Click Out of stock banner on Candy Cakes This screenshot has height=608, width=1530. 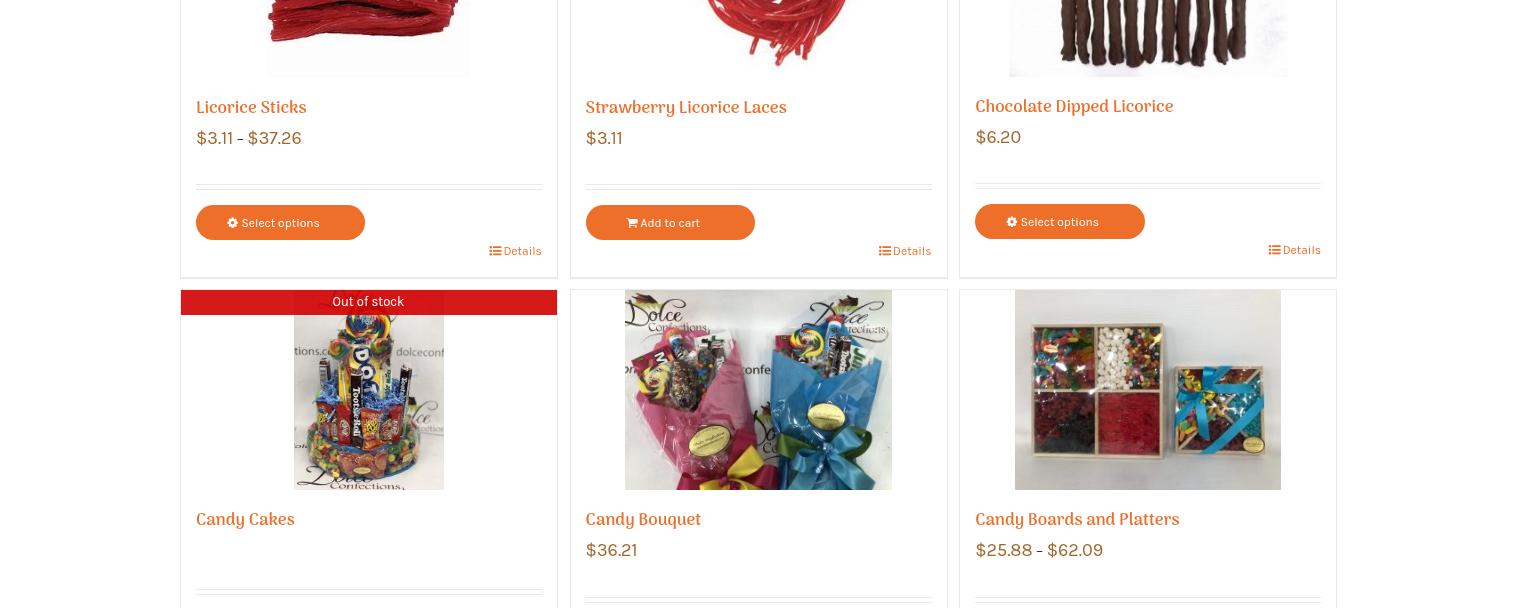point(369,302)
